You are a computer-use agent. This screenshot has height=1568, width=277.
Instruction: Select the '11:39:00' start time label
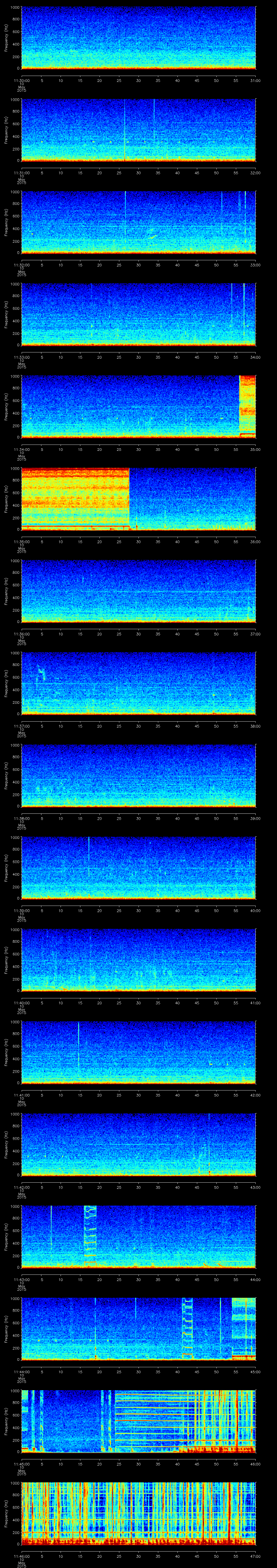21,910
